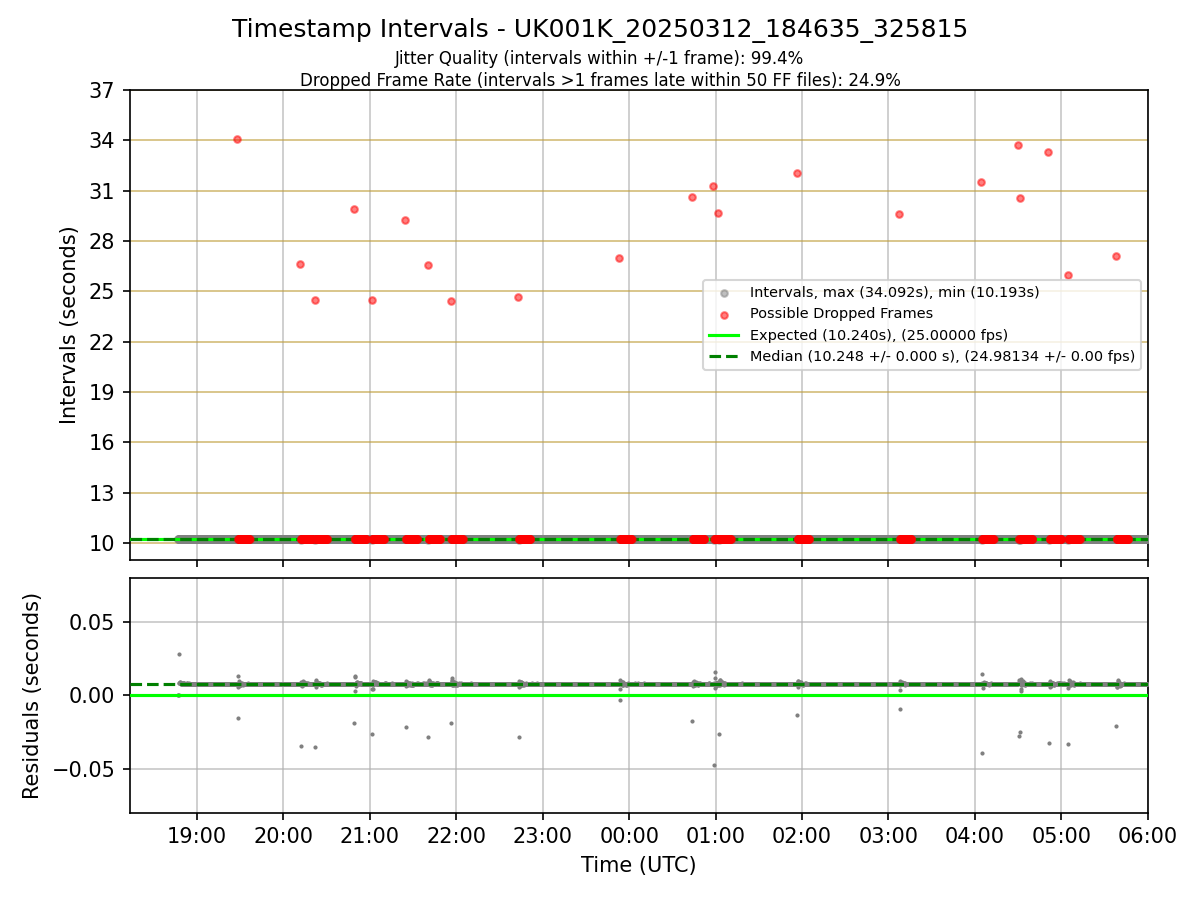1200x900 pixels.
Task: Click the '01:00' time axis tick label
Action: (x=716, y=834)
